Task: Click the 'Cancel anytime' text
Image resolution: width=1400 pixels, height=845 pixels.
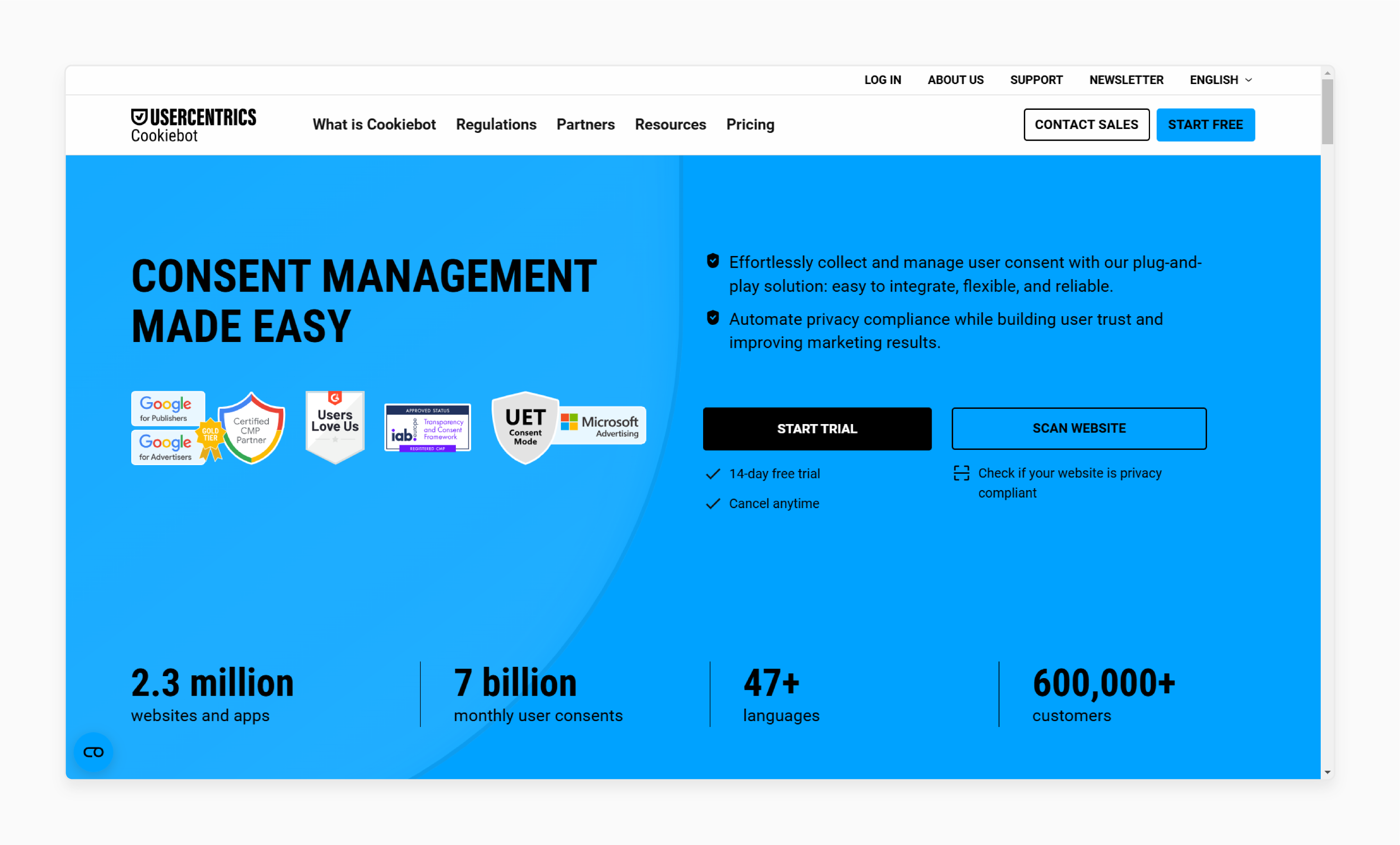Action: coord(774,503)
